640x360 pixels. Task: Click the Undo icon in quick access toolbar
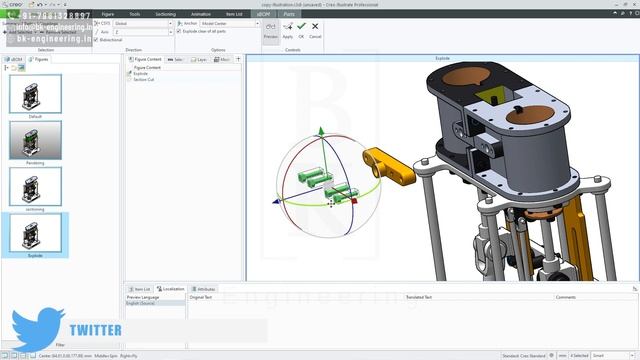click(39, 4)
